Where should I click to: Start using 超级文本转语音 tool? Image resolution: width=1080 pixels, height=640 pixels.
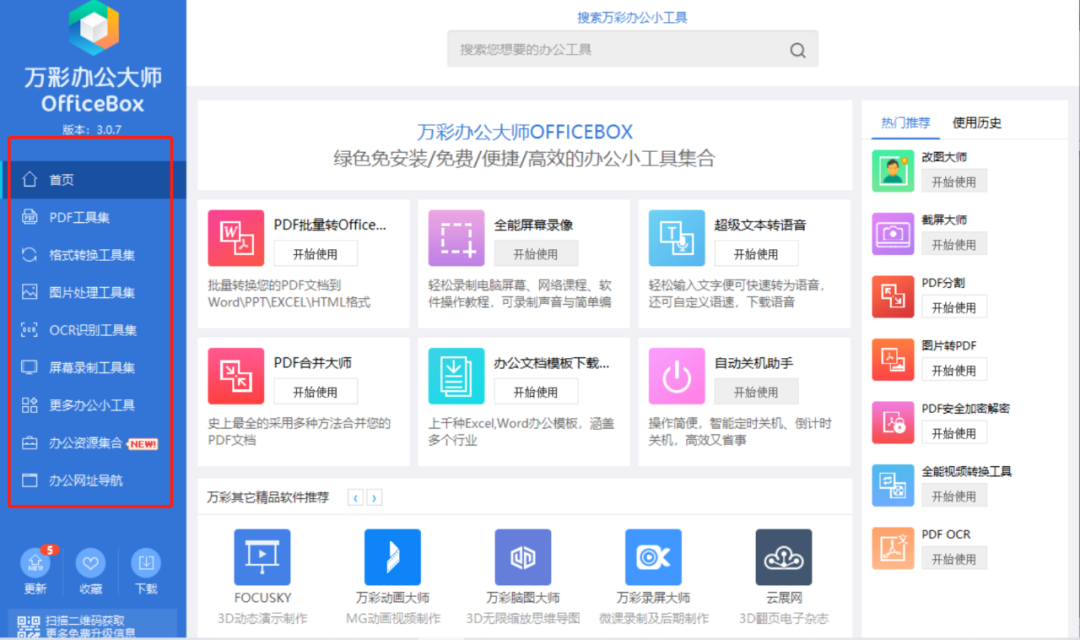pos(756,254)
